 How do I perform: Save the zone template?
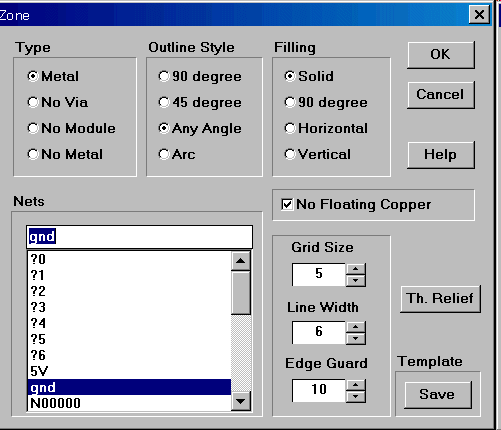pos(437,394)
